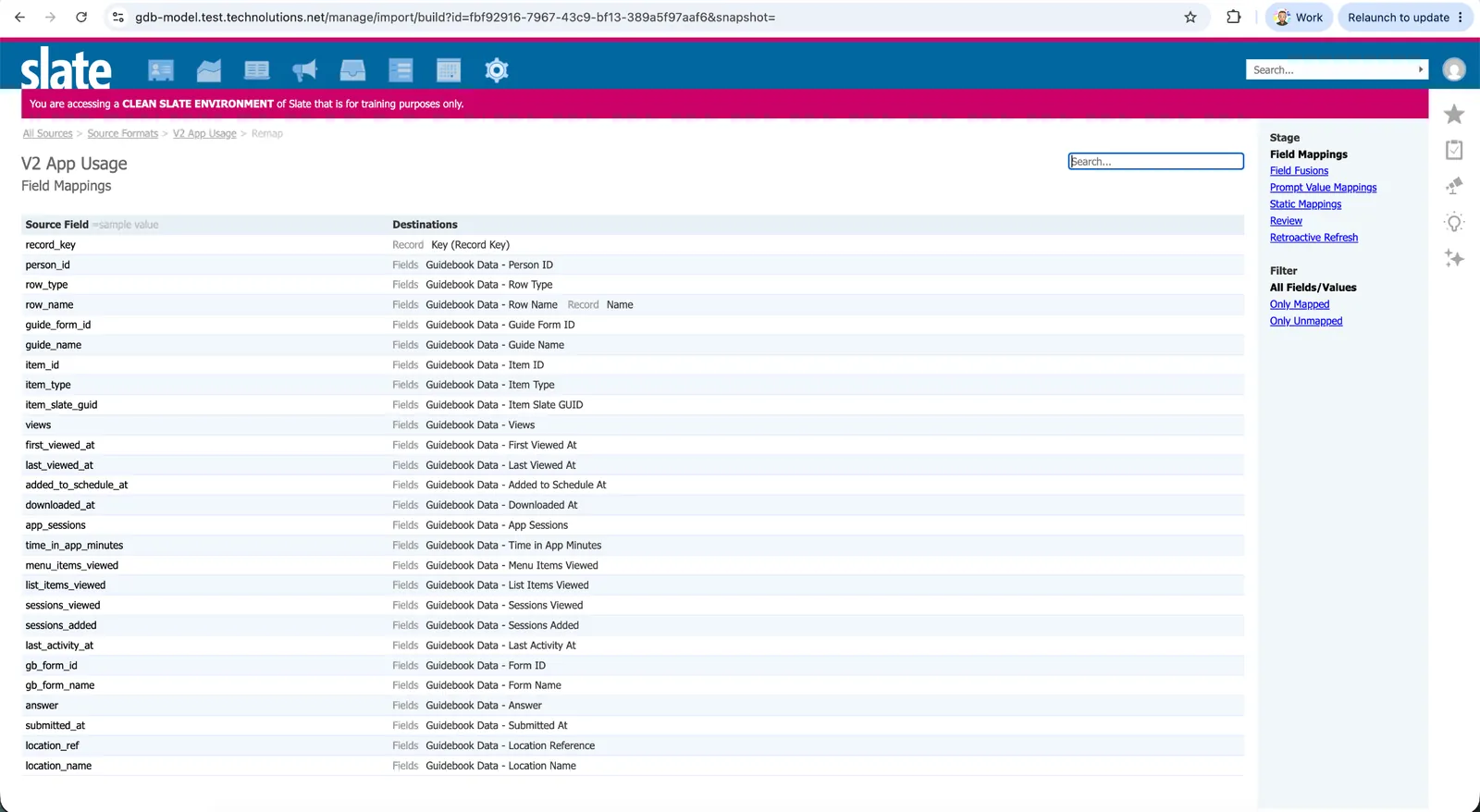Bookmark this page with star icon
The width and height of the screenshot is (1480, 812).
coord(1190,17)
